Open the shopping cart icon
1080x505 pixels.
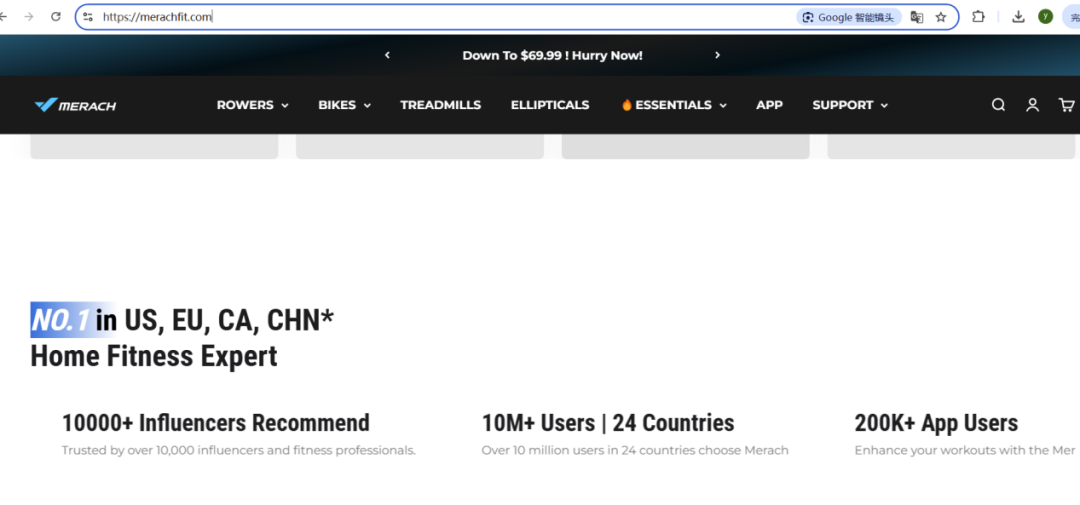click(x=1066, y=105)
